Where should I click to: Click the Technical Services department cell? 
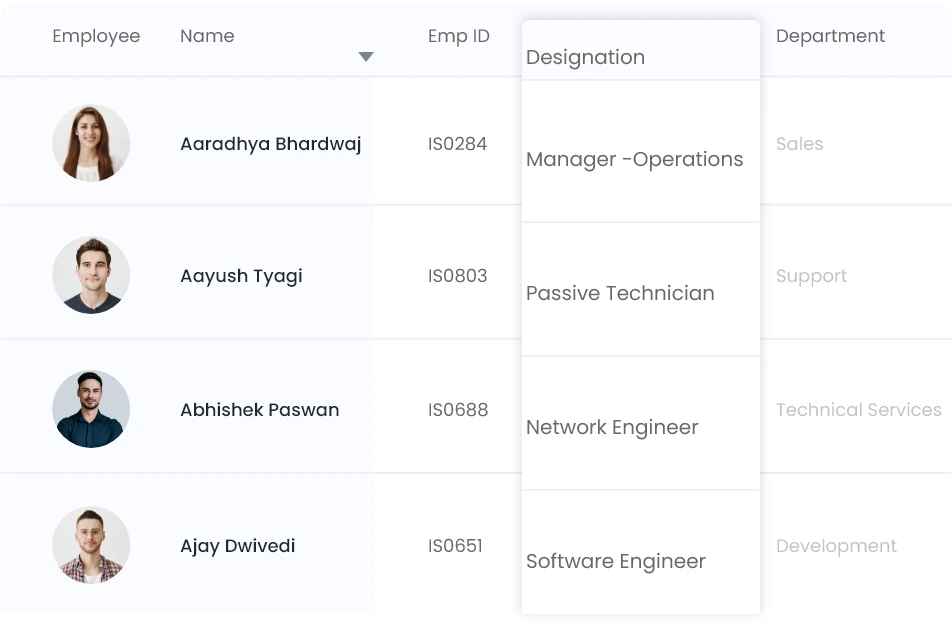point(858,410)
